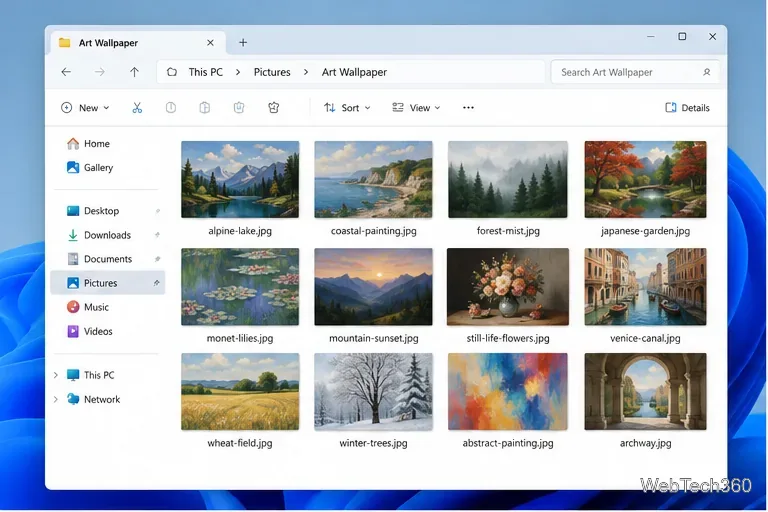The image size is (768, 512).
Task: Select the forest-mist.jpg thumbnail
Action: (508, 179)
